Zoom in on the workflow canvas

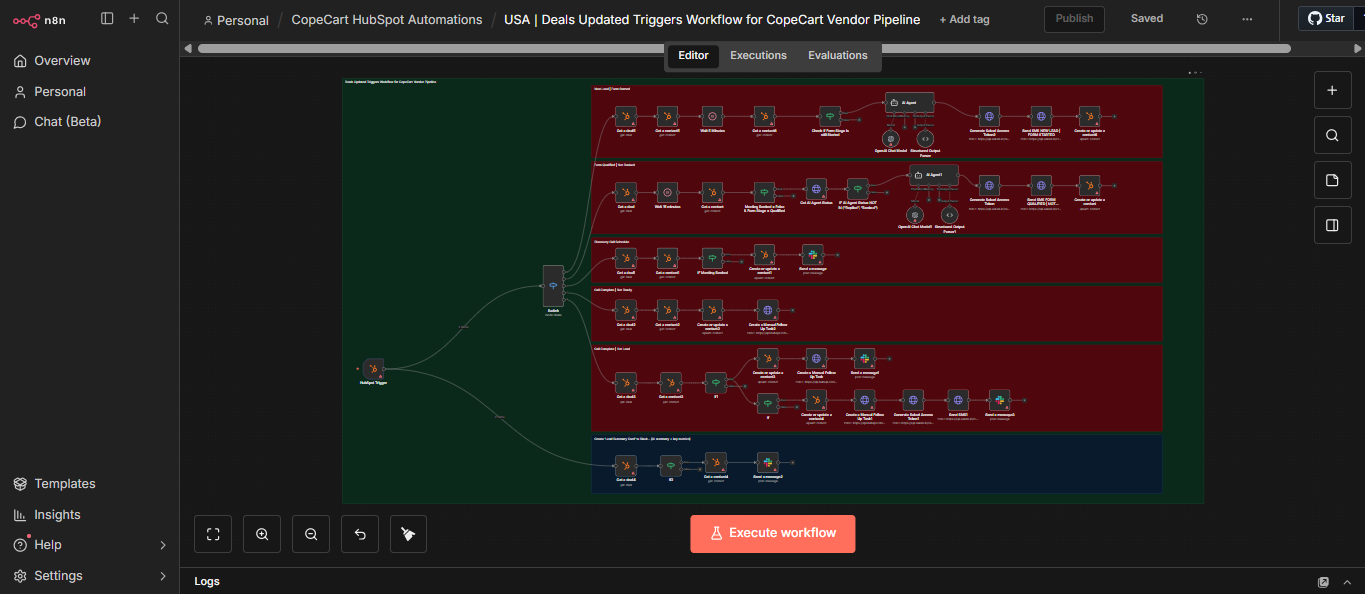pyautogui.click(x=262, y=534)
